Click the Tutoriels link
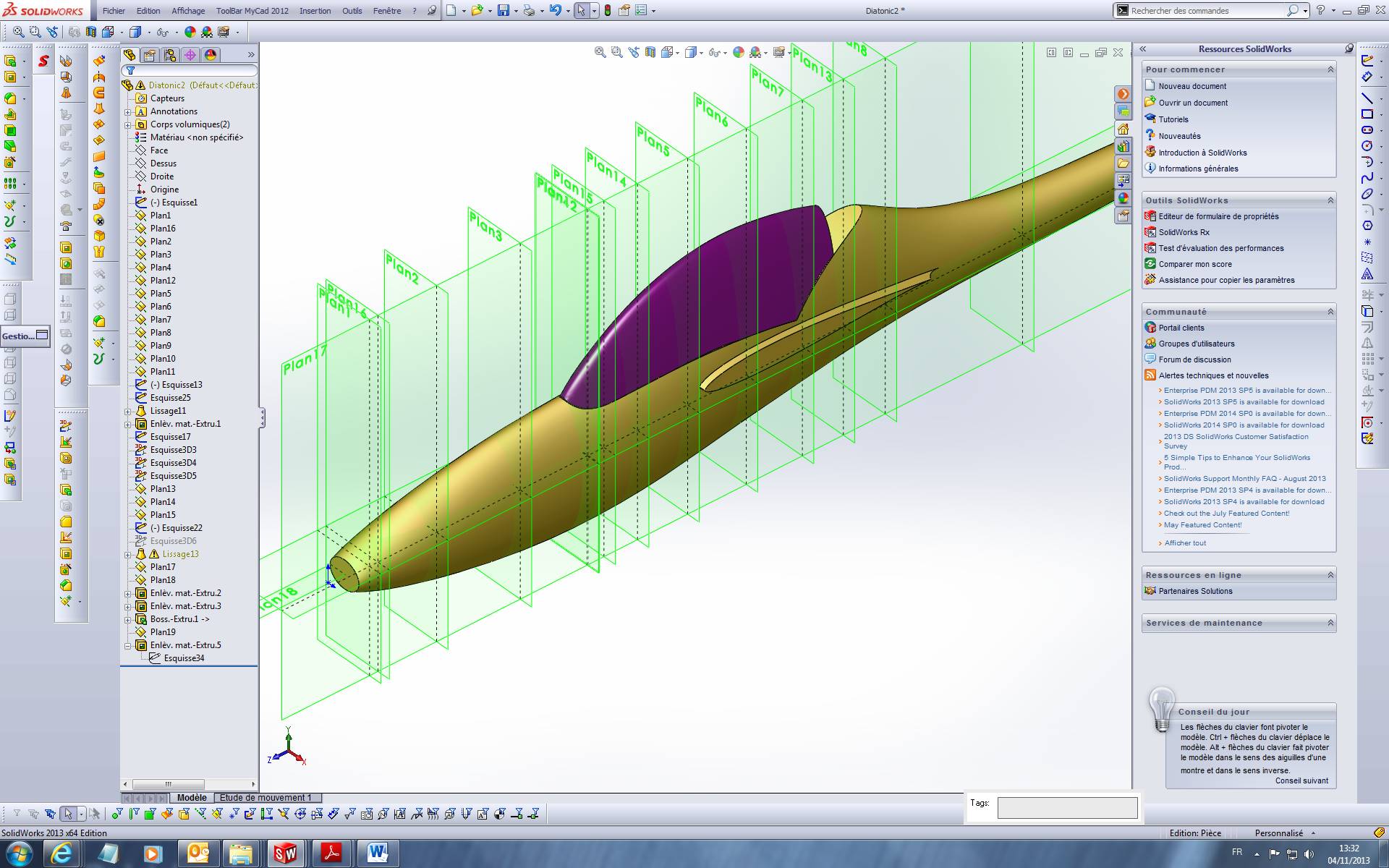Image resolution: width=1389 pixels, height=868 pixels. [x=1173, y=119]
